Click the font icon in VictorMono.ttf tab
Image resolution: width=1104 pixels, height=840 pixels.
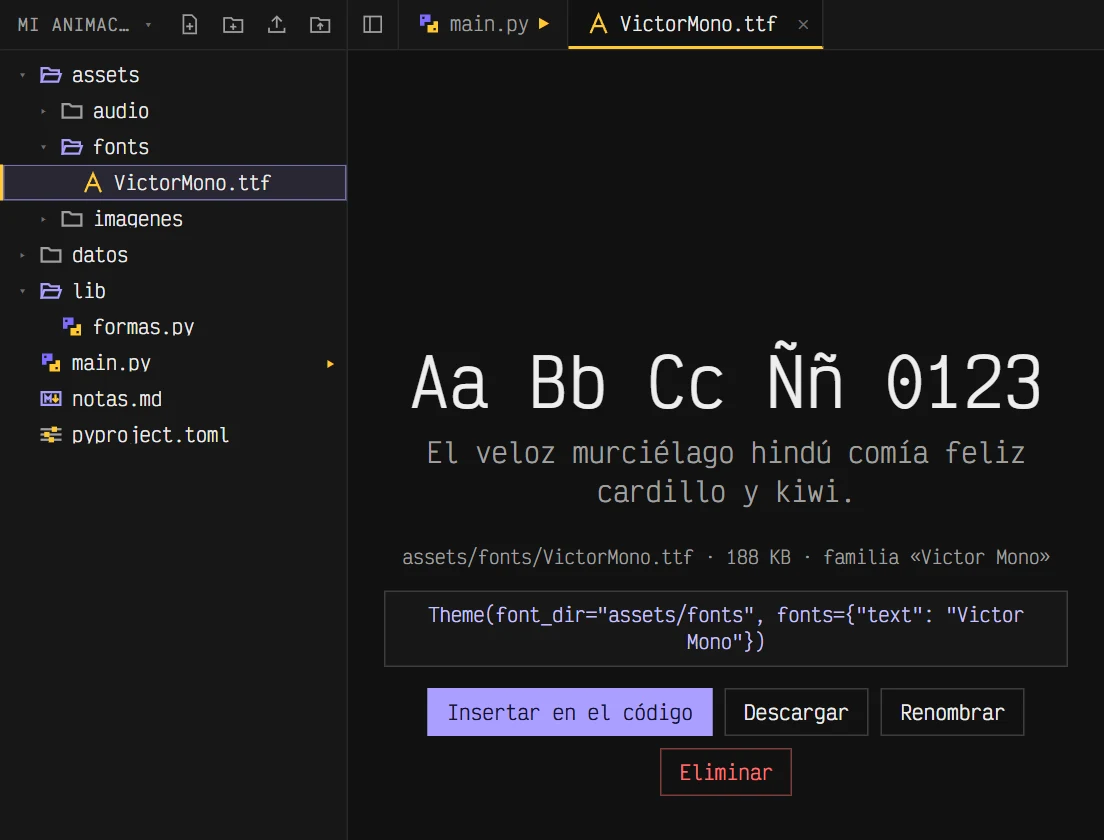598,24
